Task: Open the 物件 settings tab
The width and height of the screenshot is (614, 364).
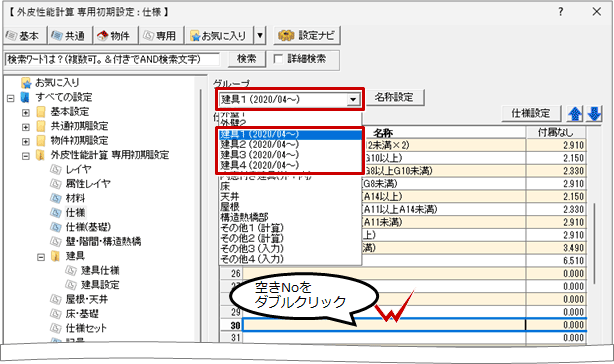Action: click(115, 36)
